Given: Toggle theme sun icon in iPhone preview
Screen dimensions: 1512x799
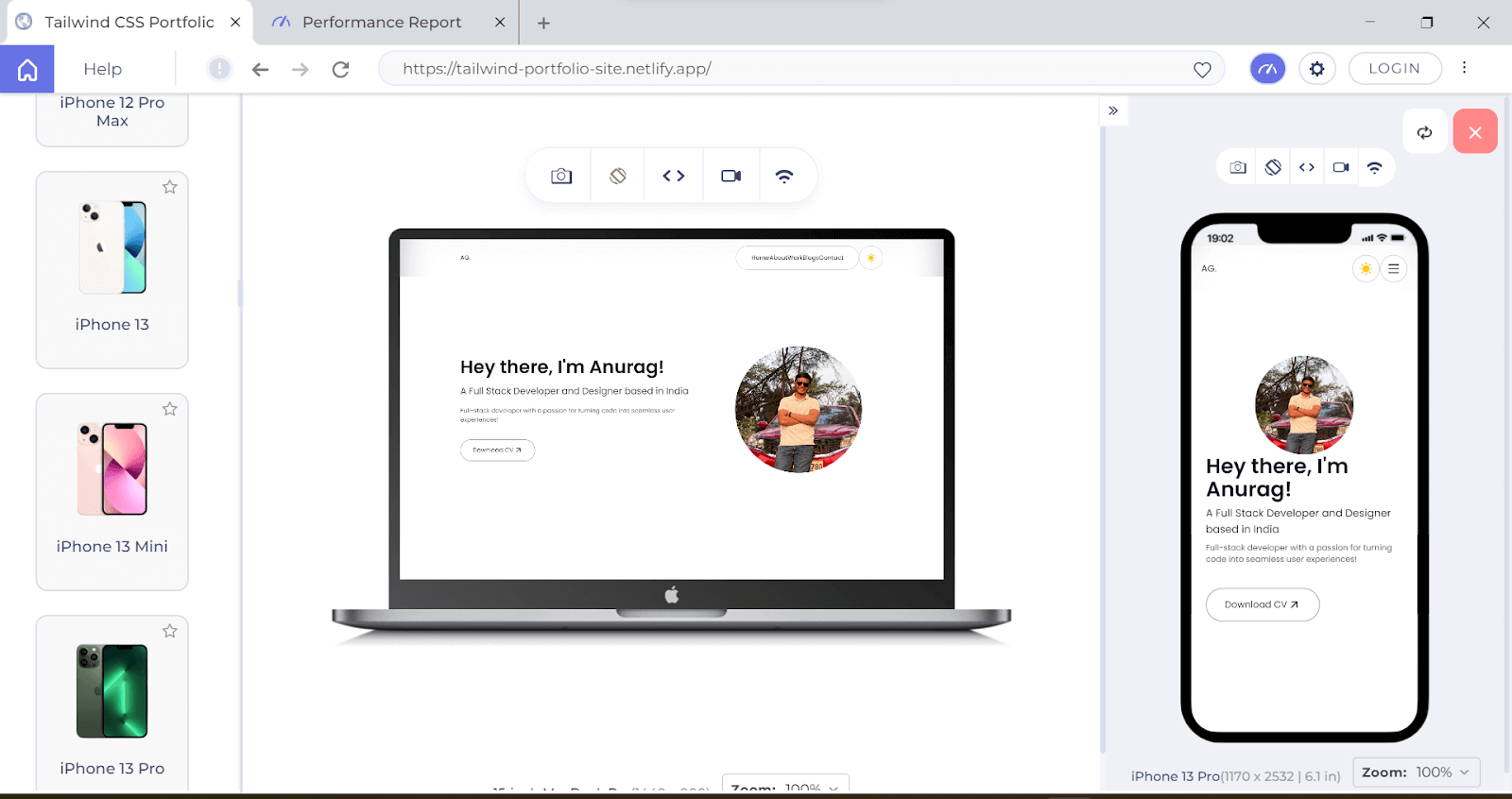Looking at the screenshot, I should (1366, 269).
